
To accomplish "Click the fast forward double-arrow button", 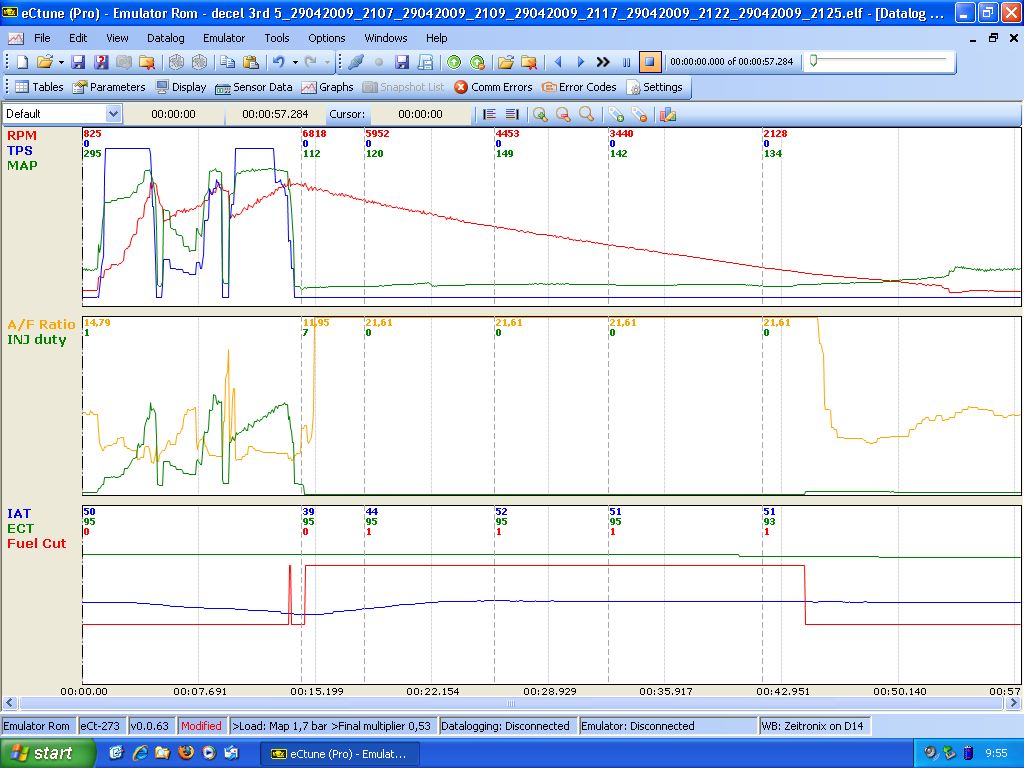I will coord(603,62).
